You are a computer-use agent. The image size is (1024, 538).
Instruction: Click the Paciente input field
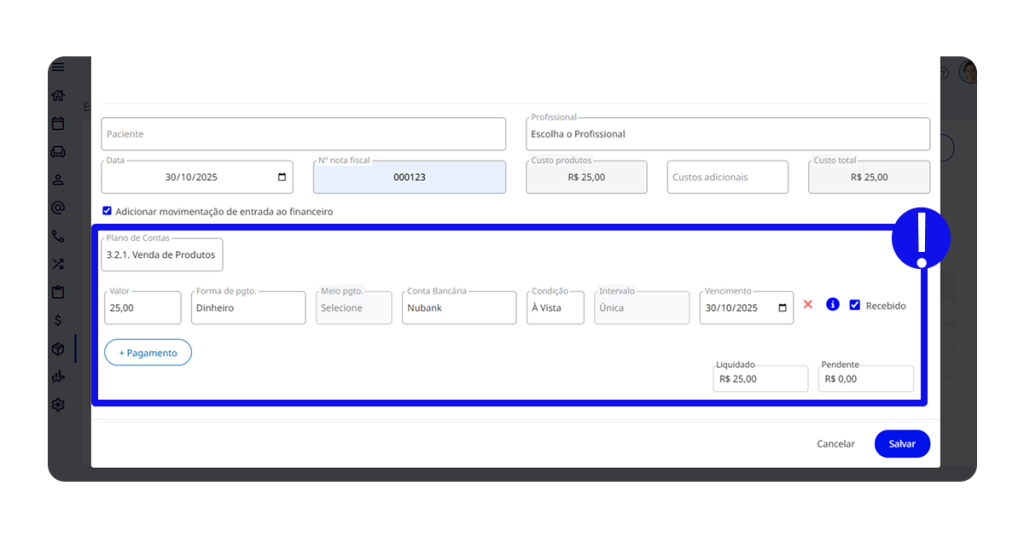[303, 134]
